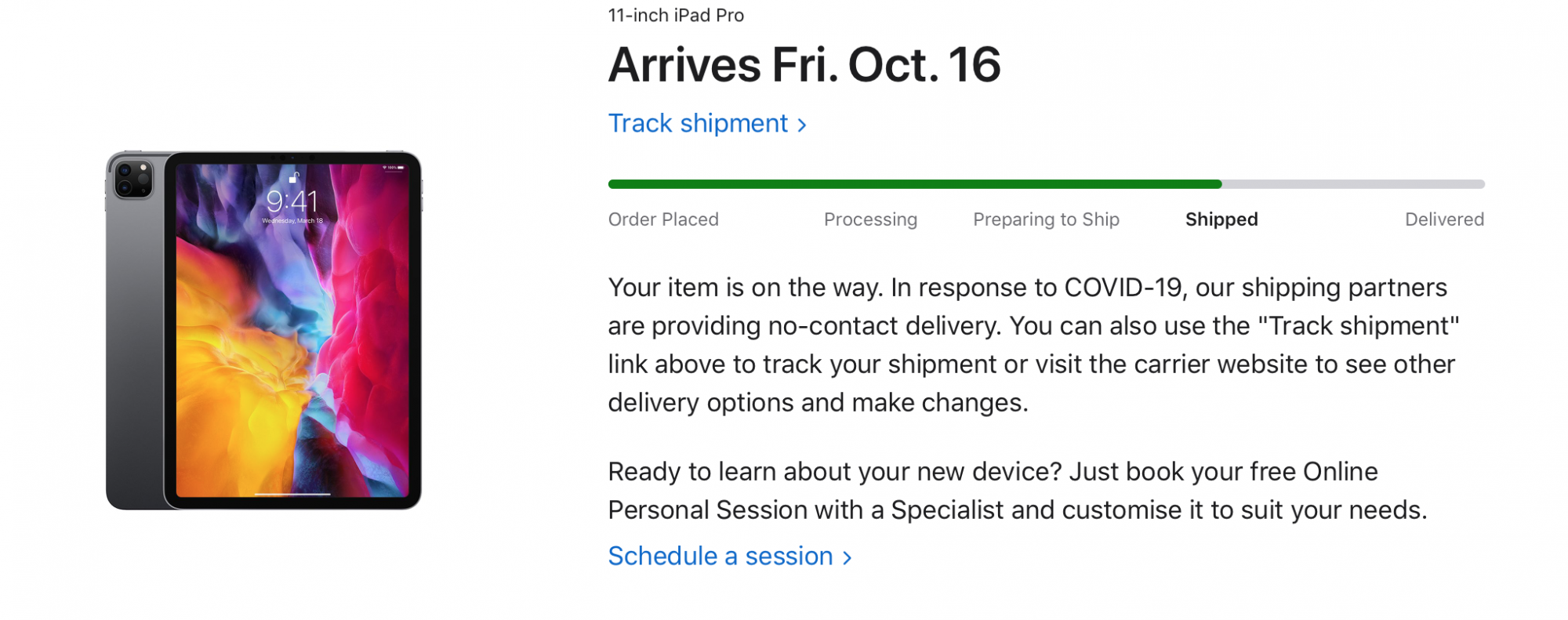Click the 9:41 clock on iPad screen
The width and height of the screenshot is (1568, 620).
(x=292, y=201)
